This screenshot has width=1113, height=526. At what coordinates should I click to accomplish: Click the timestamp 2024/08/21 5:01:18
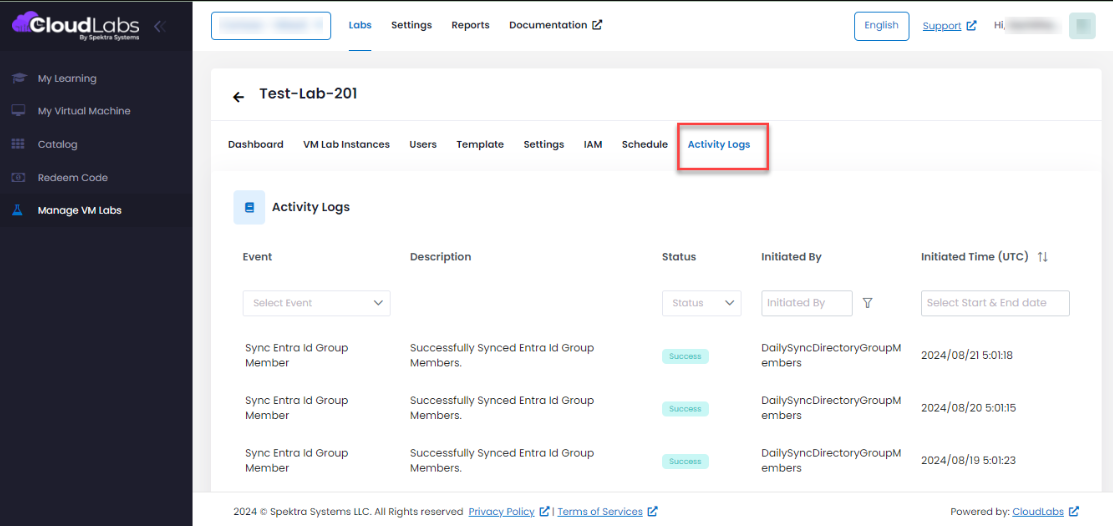[x=967, y=356]
